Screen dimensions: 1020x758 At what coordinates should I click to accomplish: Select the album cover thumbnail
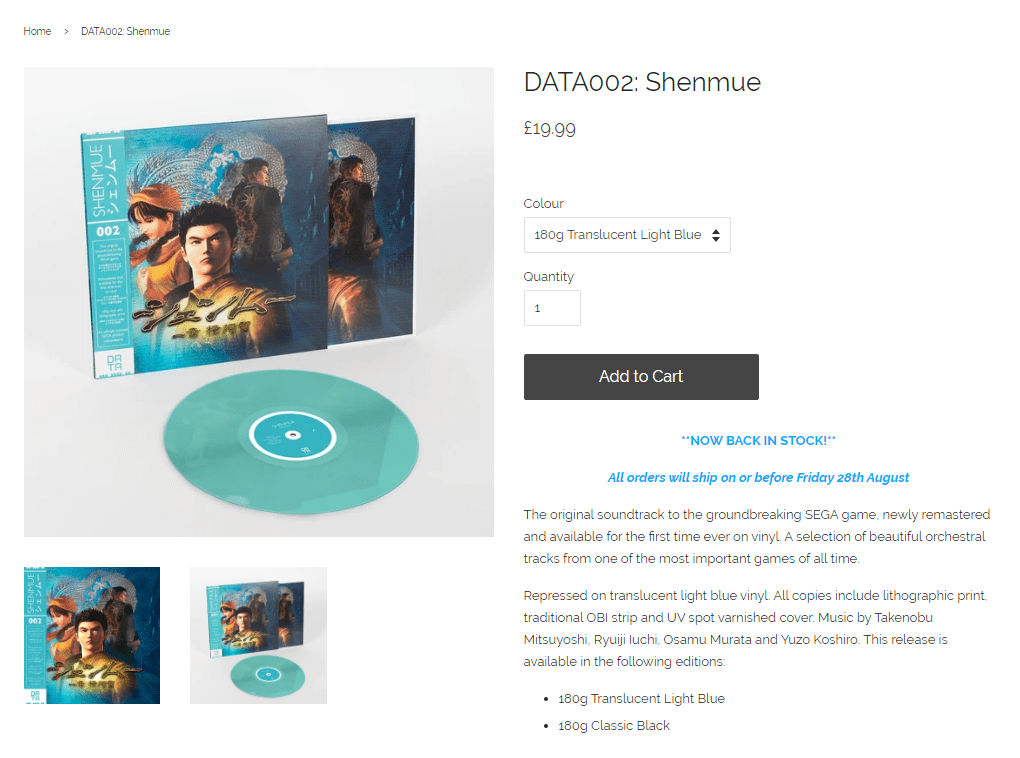pos(92,635)
